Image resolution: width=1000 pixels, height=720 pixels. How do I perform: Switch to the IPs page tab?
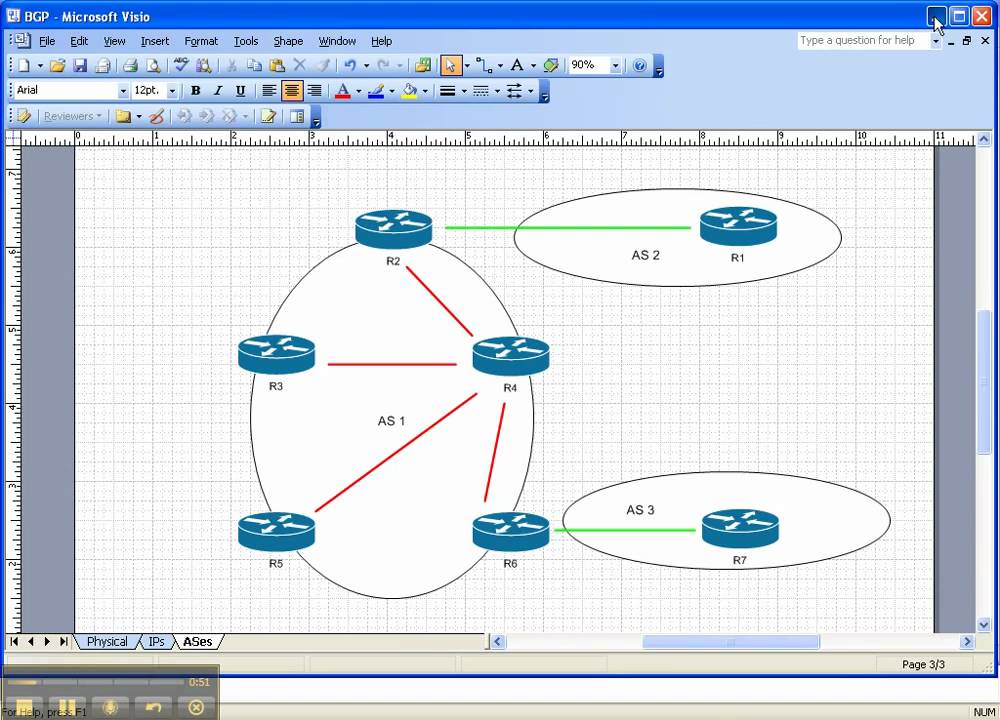(156, 642)
